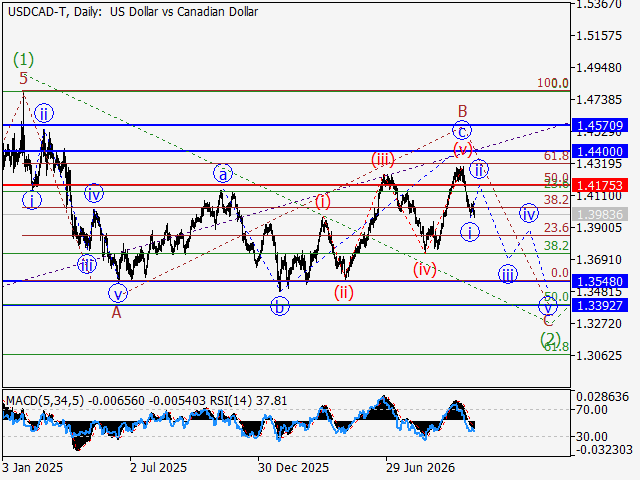Viewport: 640px width, 480px height.
Task: Click the red (iv) wave label
Action: point(424,269)
